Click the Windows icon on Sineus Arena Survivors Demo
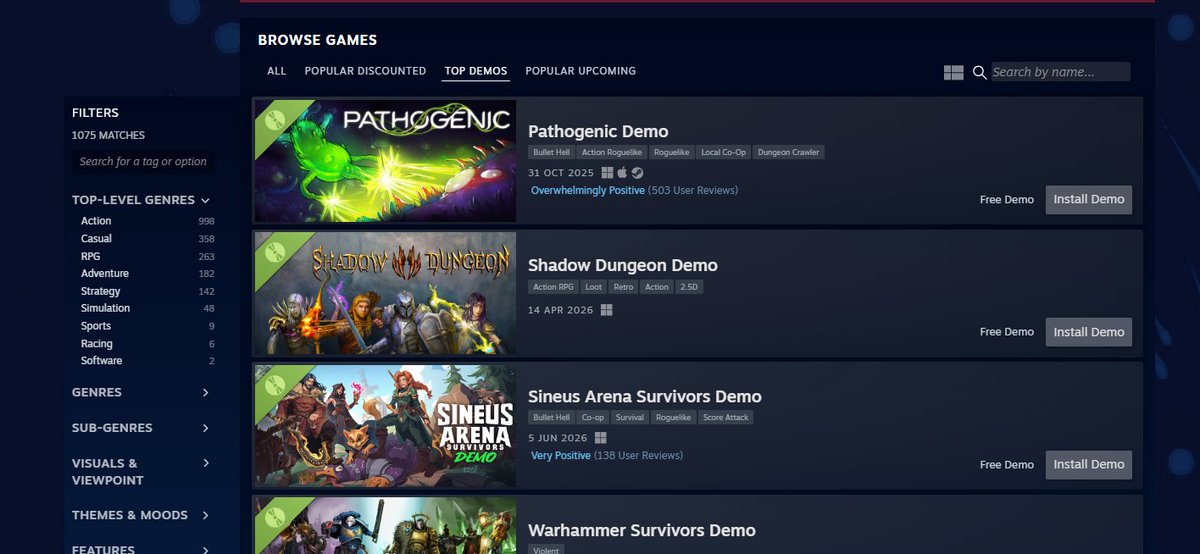 tap(601, 438)
